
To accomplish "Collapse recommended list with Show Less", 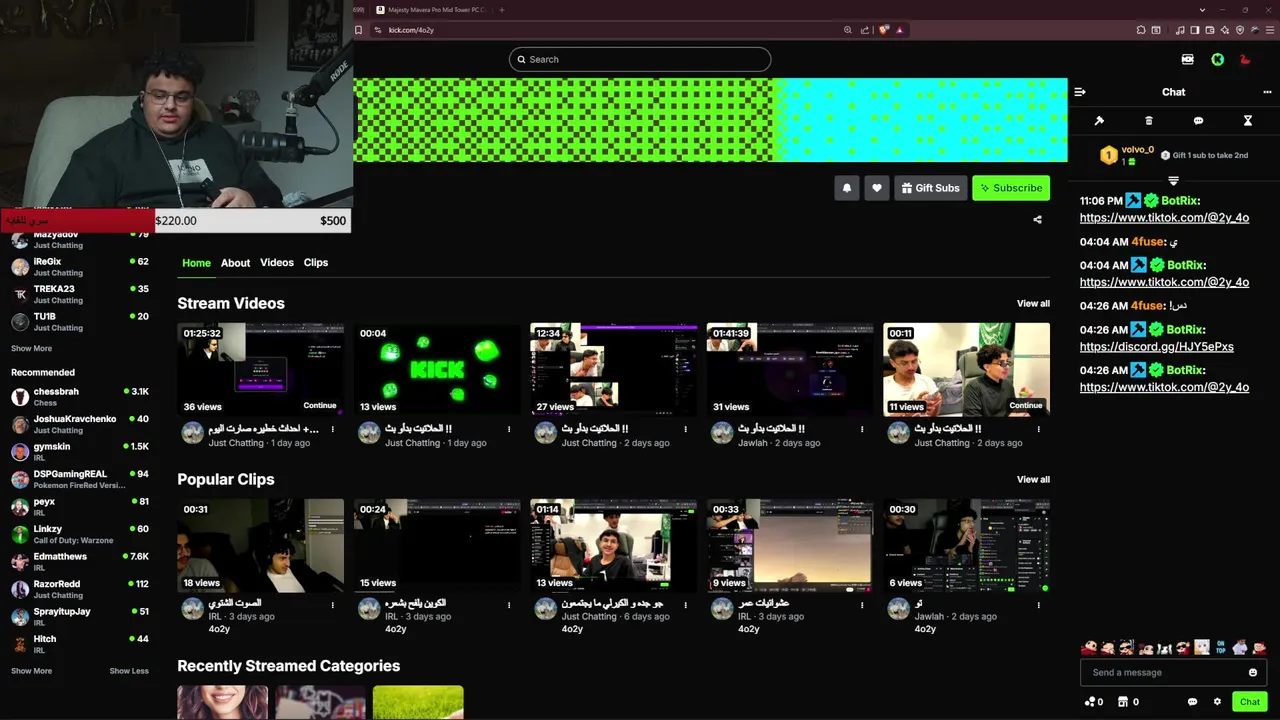I will 129,671.
